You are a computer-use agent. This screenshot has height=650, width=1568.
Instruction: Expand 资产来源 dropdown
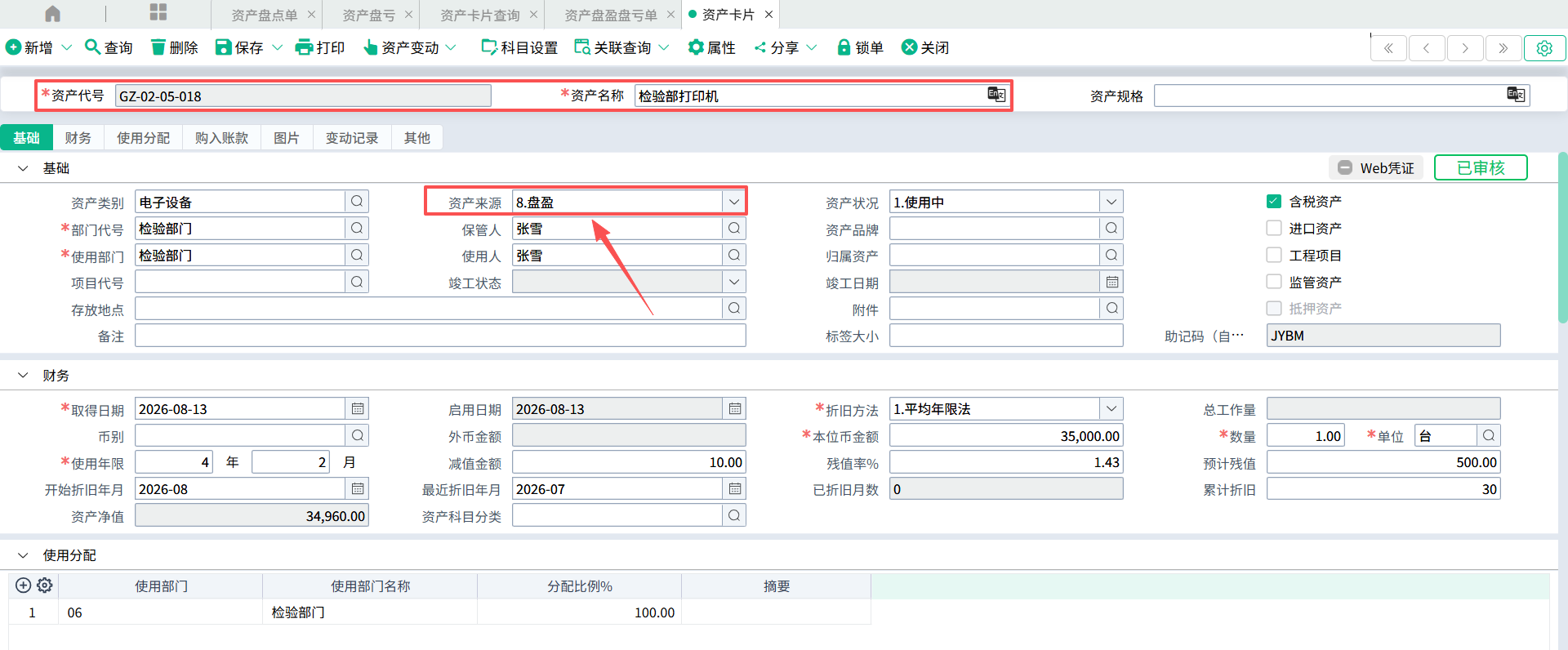pos(734,202)
